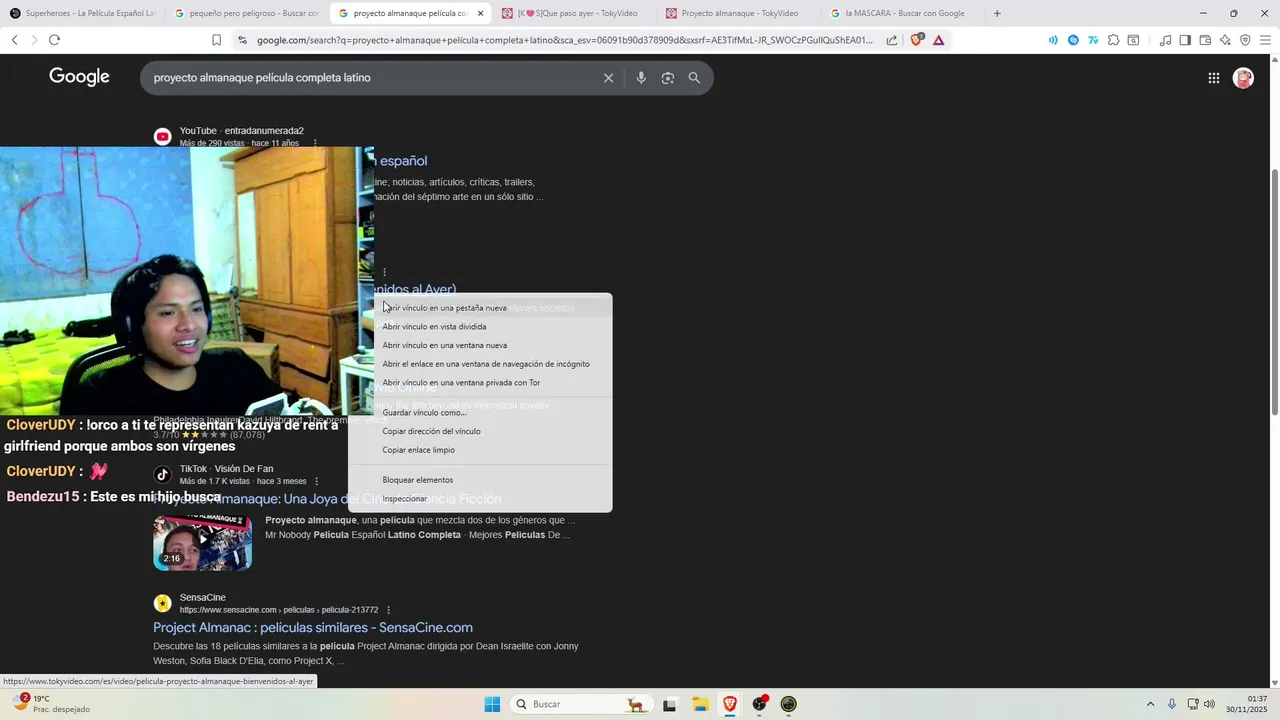Search by image with Google Lens icon

668,78
